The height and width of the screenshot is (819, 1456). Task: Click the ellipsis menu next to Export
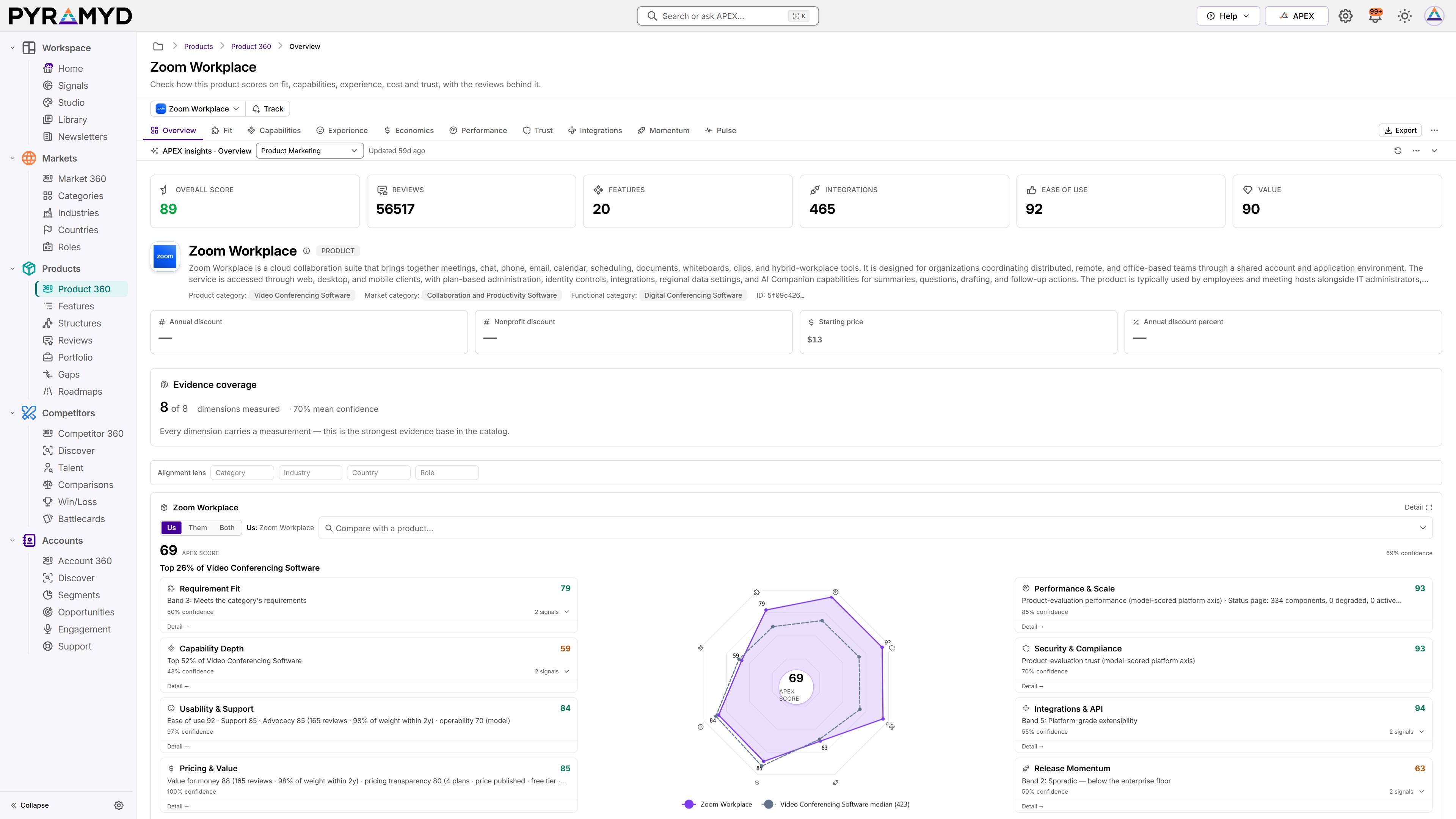coord(1434,130)
